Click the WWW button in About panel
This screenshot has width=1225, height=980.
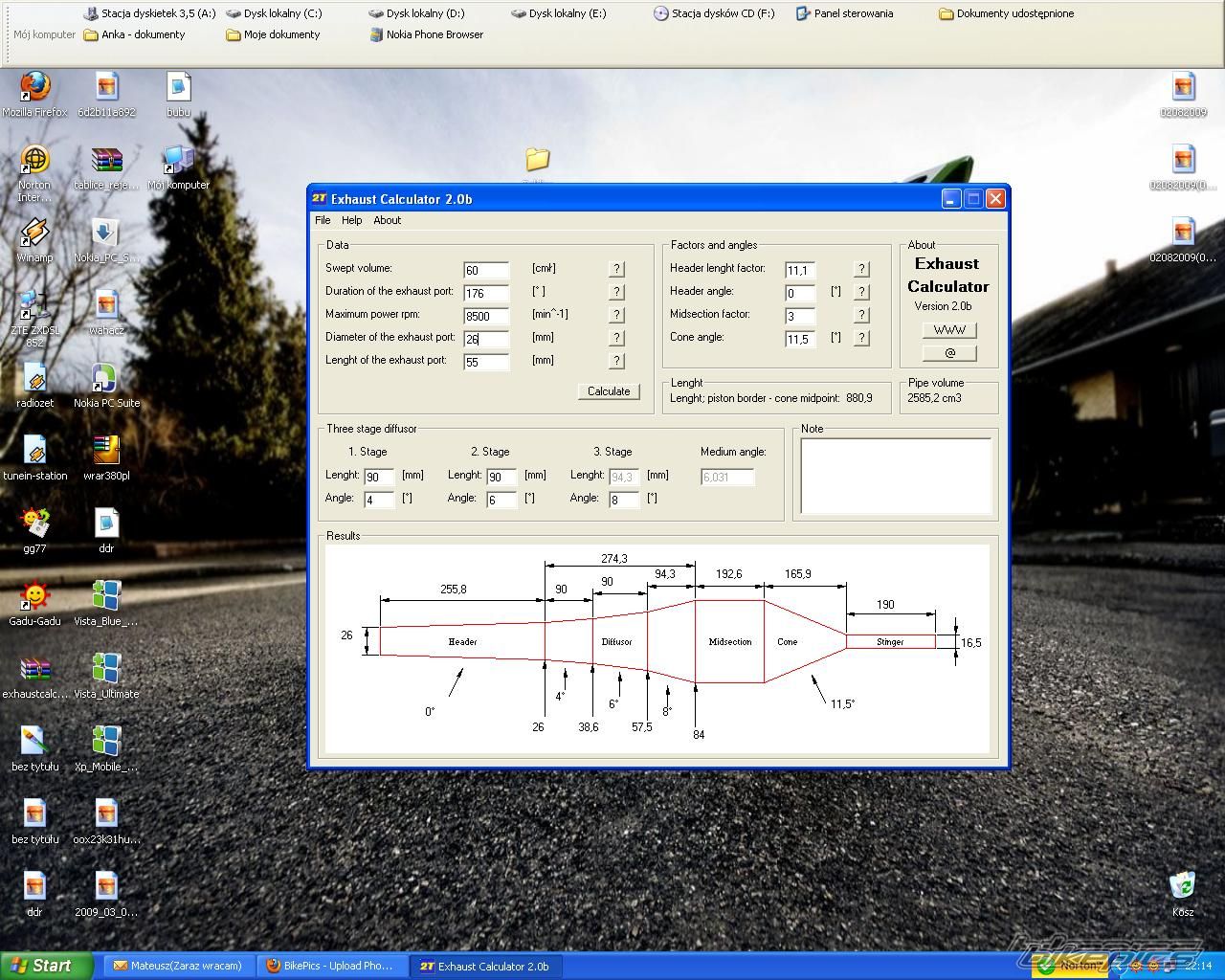click(948, 330)
